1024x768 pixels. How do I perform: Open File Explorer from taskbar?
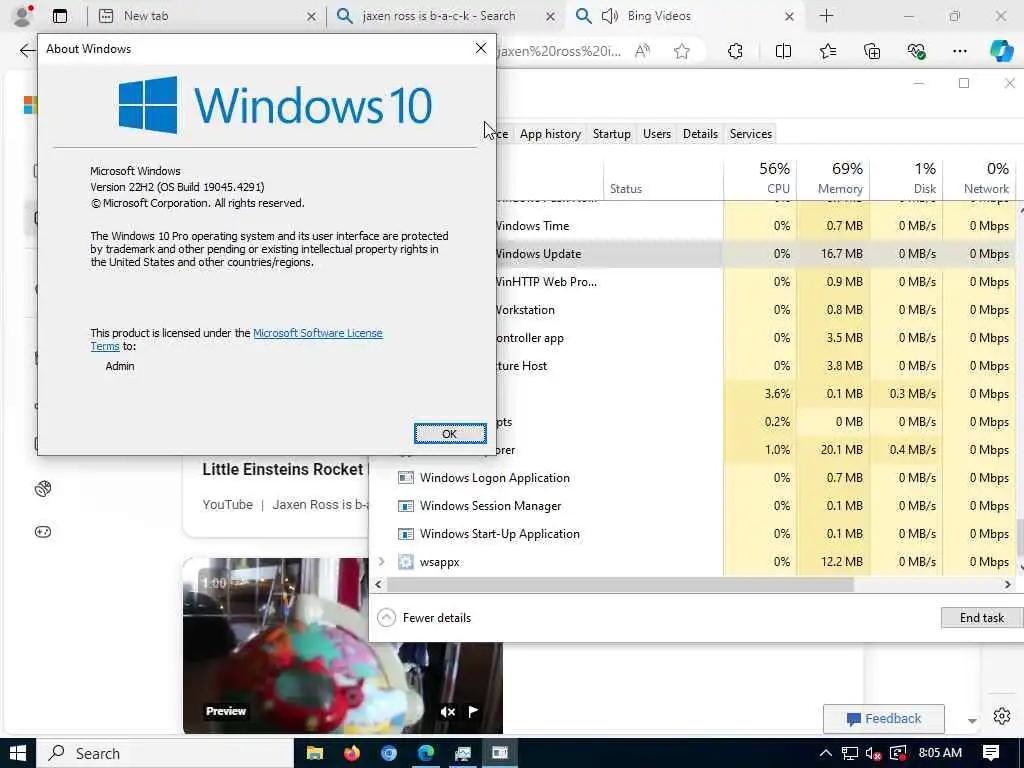coord(315,754)
